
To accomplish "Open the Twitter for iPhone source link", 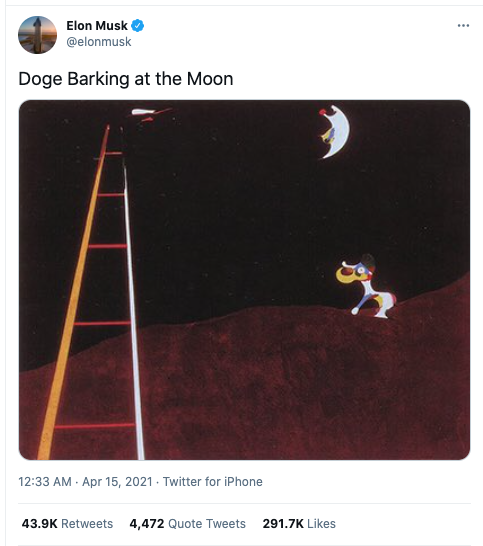I will coord(212,482).
